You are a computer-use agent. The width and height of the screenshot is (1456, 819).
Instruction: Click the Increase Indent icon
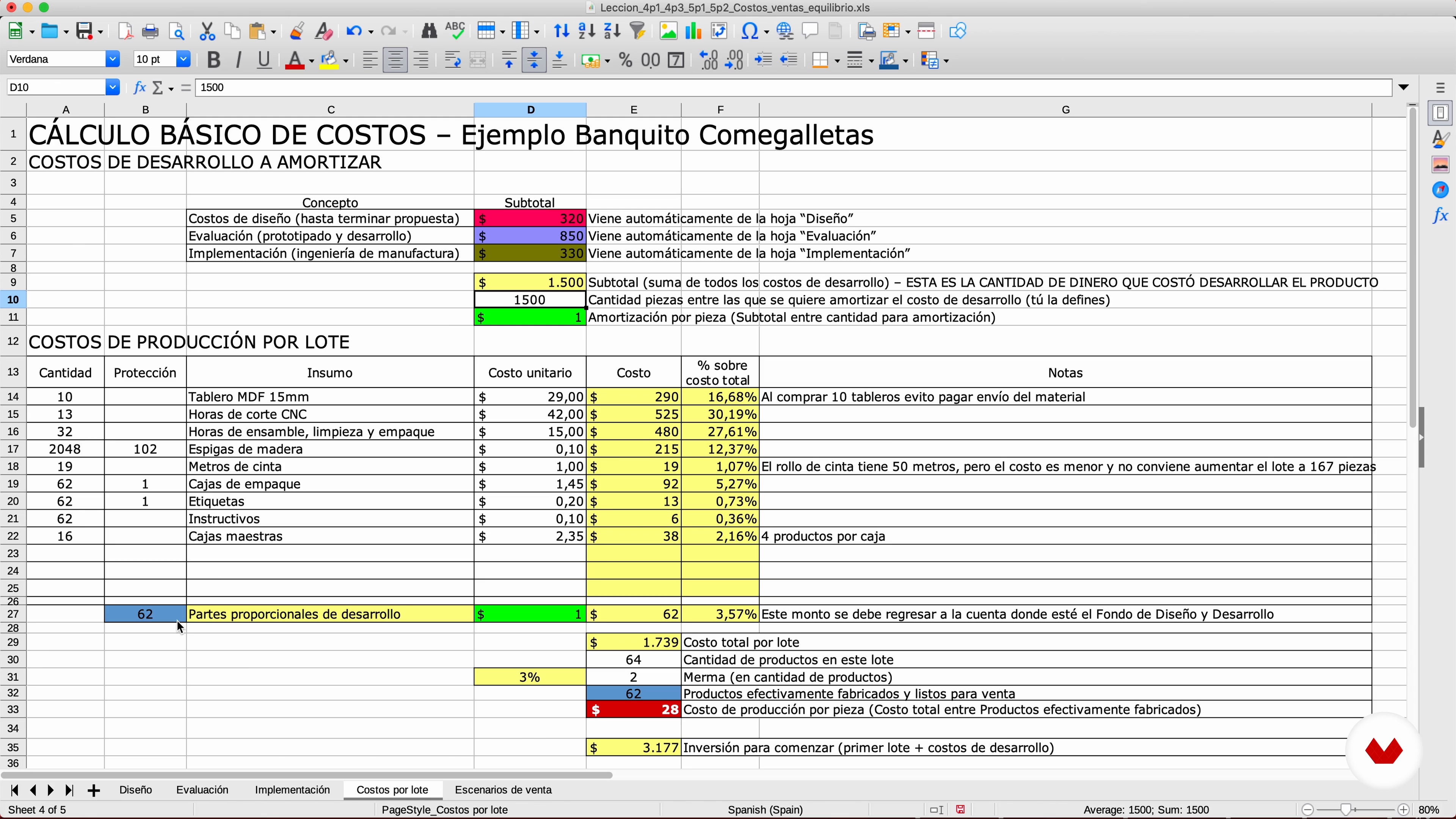[764, 60]
